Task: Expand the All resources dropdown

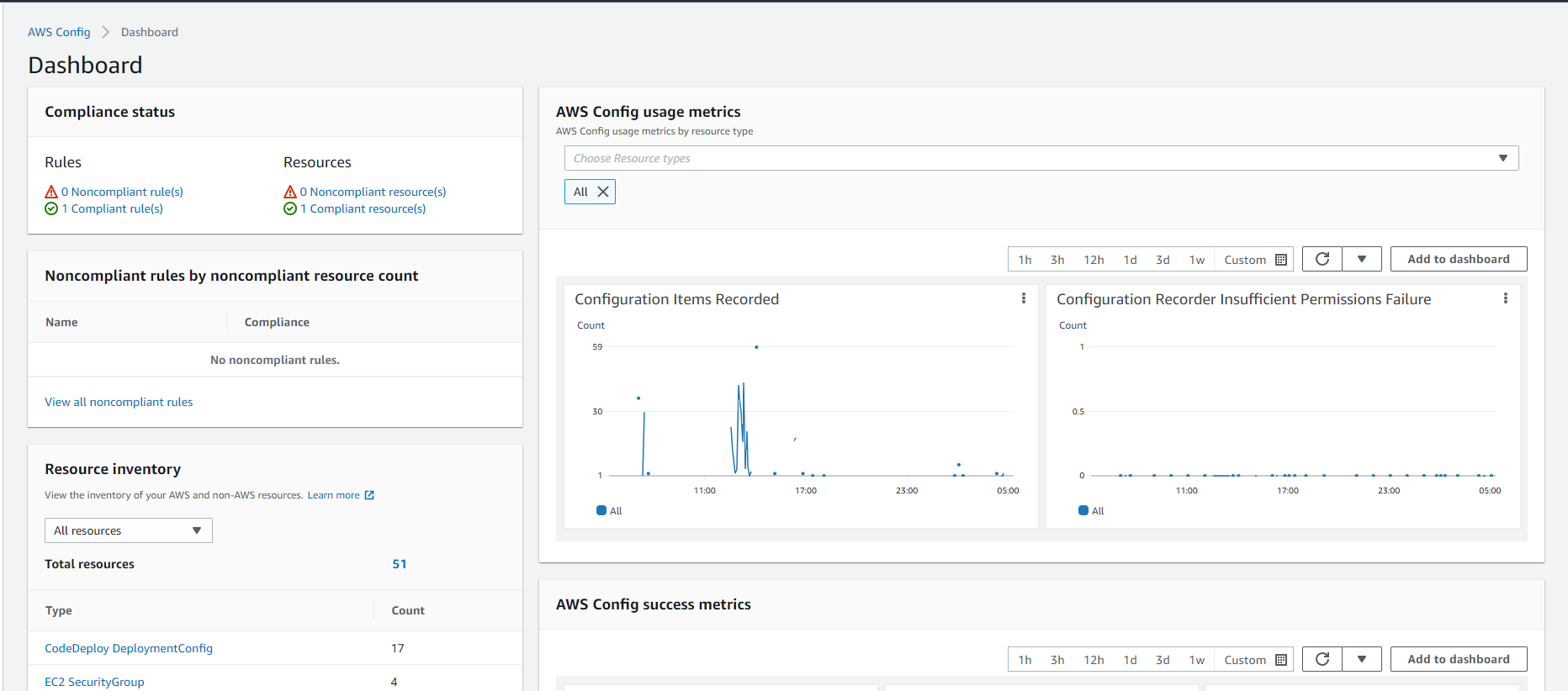Action: coord(129,530)
